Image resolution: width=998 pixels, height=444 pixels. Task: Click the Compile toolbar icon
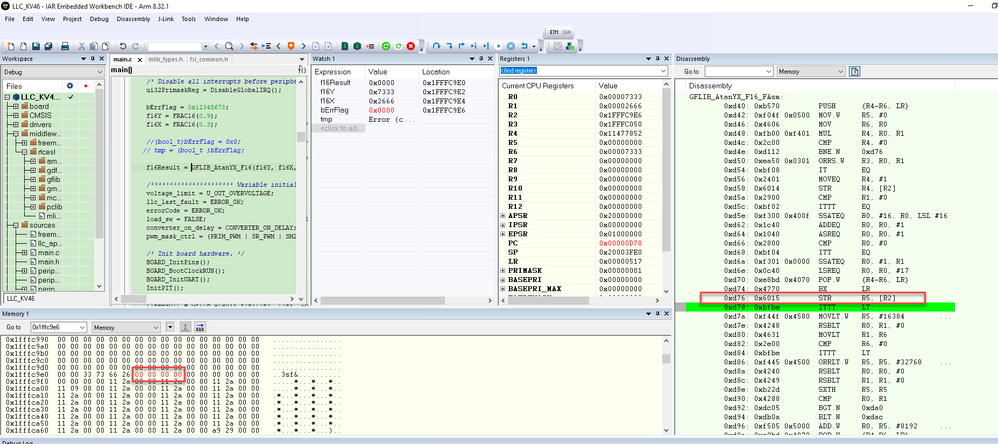click(344, 46)
